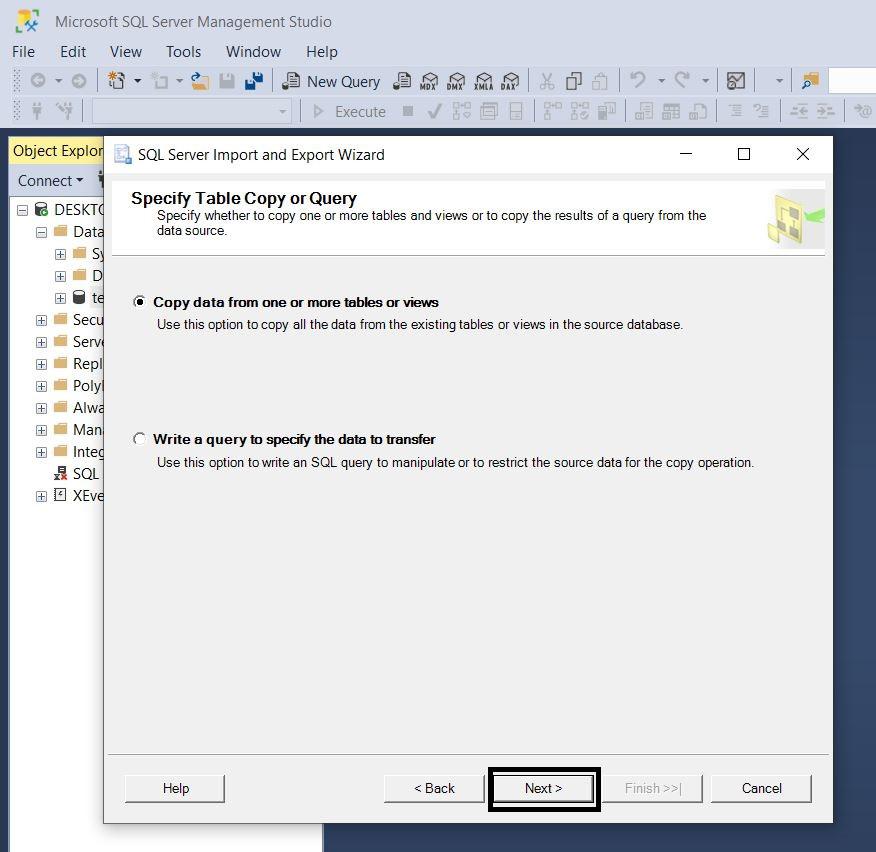Click the wizard's Help button
The width and height of the screenshot is (876, 852).
(x=175, y=788)
